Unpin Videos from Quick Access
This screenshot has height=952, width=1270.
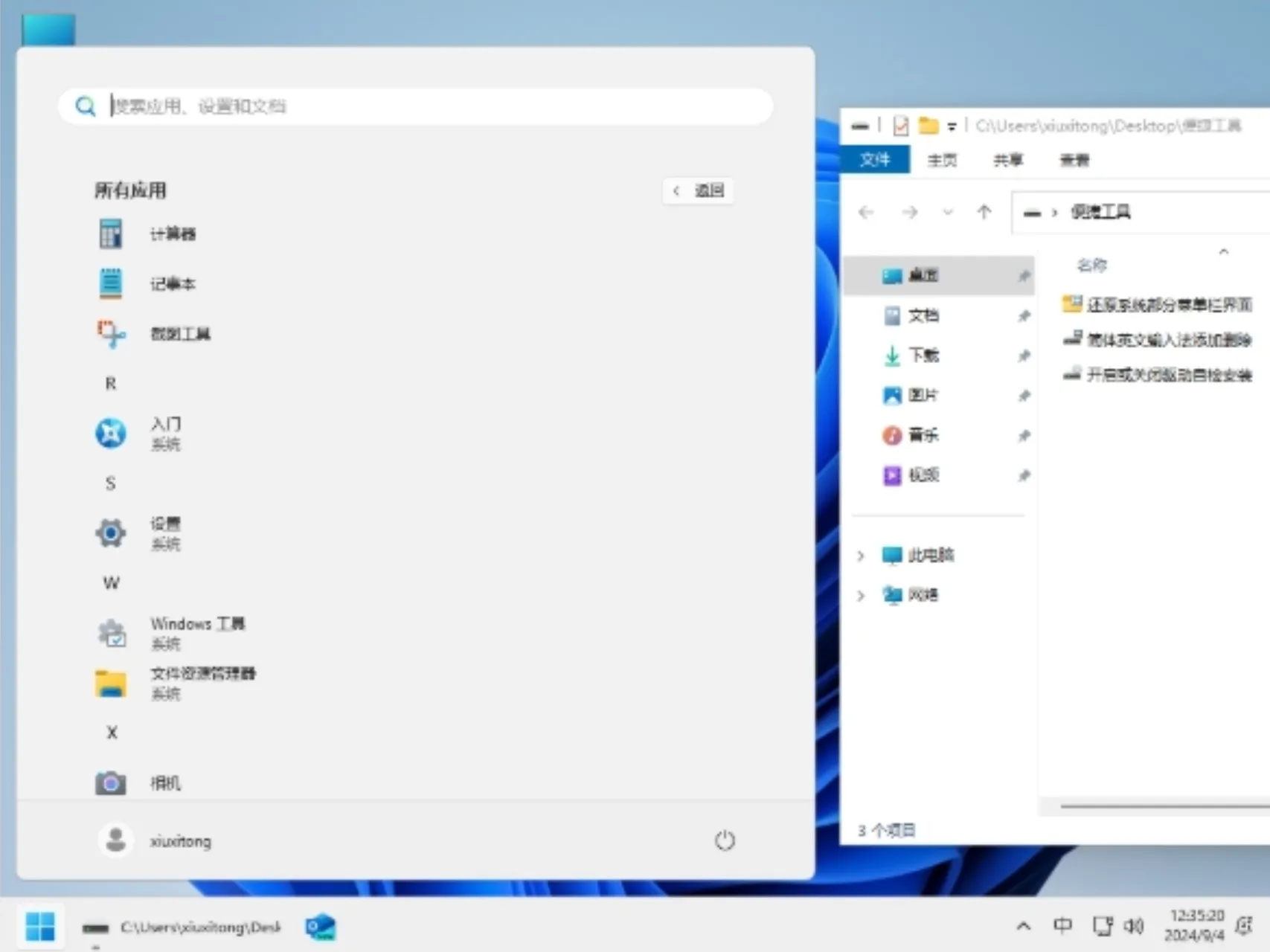pos(1024,475)
